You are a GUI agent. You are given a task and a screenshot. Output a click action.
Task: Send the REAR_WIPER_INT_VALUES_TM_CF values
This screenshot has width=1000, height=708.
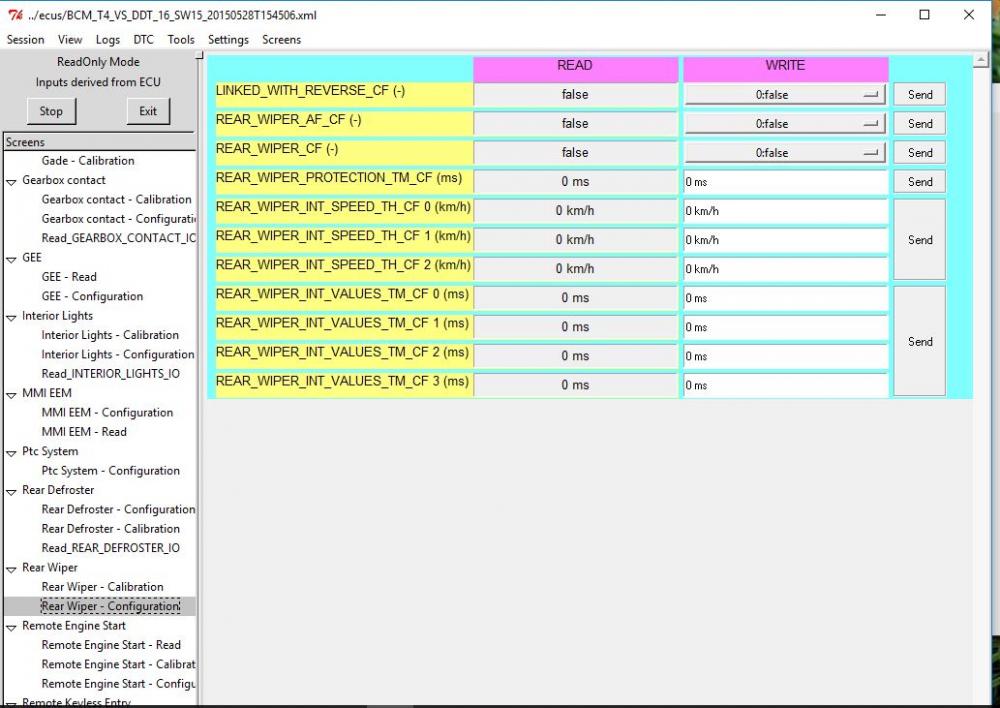[x=920, y=341]
